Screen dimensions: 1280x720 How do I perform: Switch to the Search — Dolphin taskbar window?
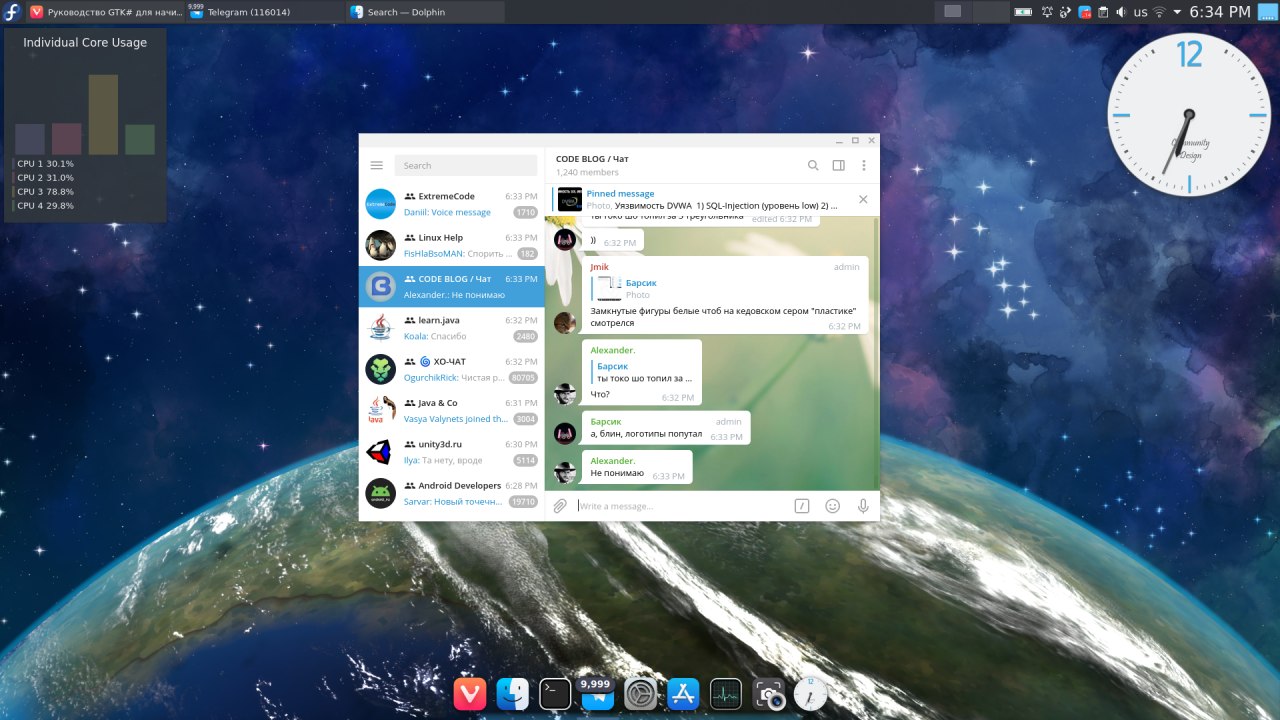[x=426, y=12]
